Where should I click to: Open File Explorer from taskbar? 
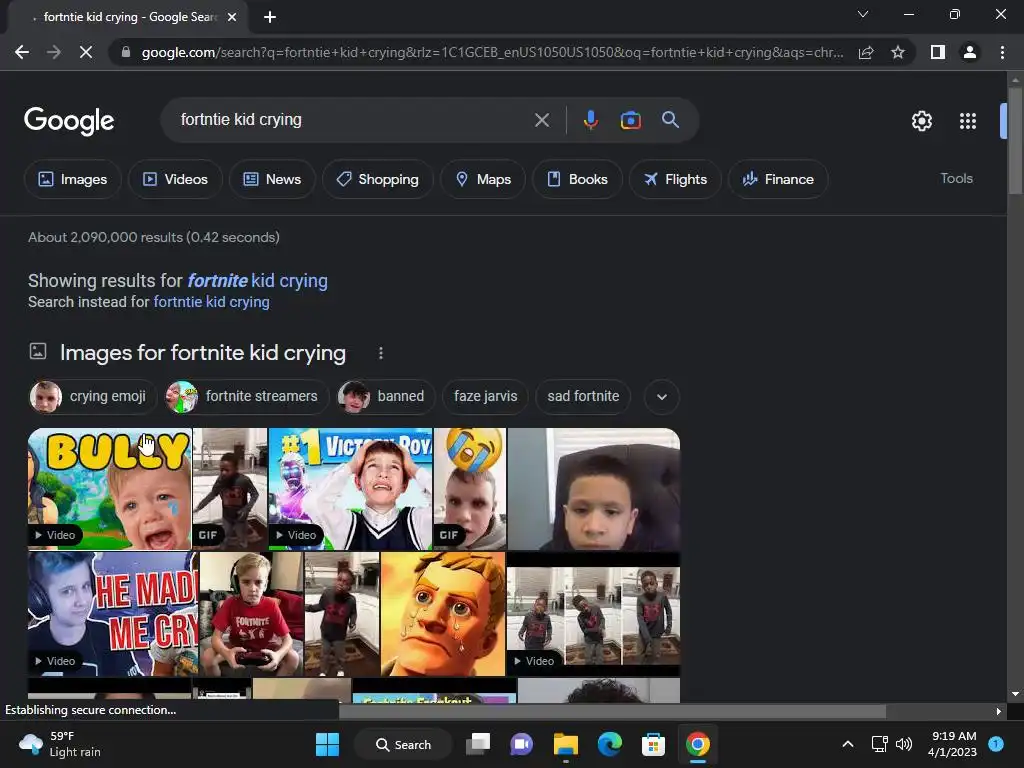pyautogui.click(x=566, y=744)
